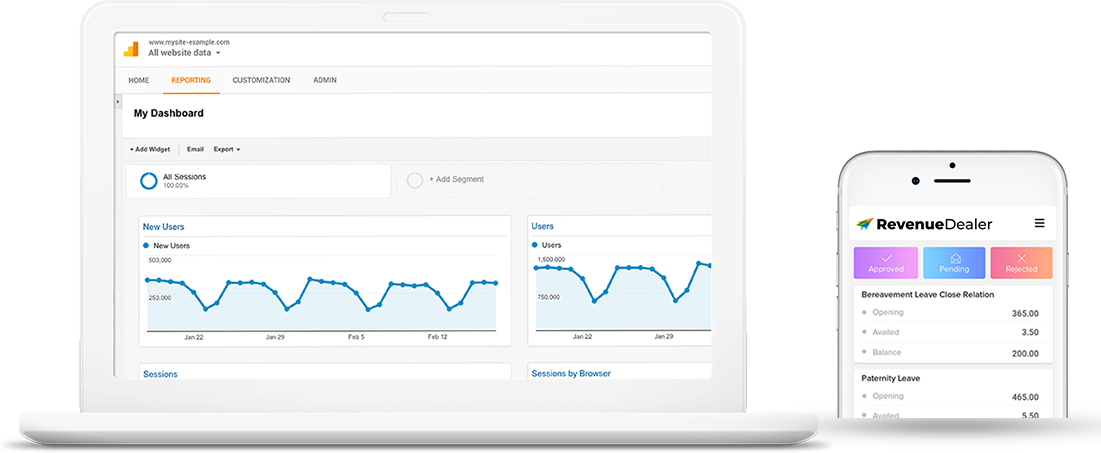This screenshot has height=453, width=1101.
Task: Tap the Rejected X tile
Action: 1021,262
